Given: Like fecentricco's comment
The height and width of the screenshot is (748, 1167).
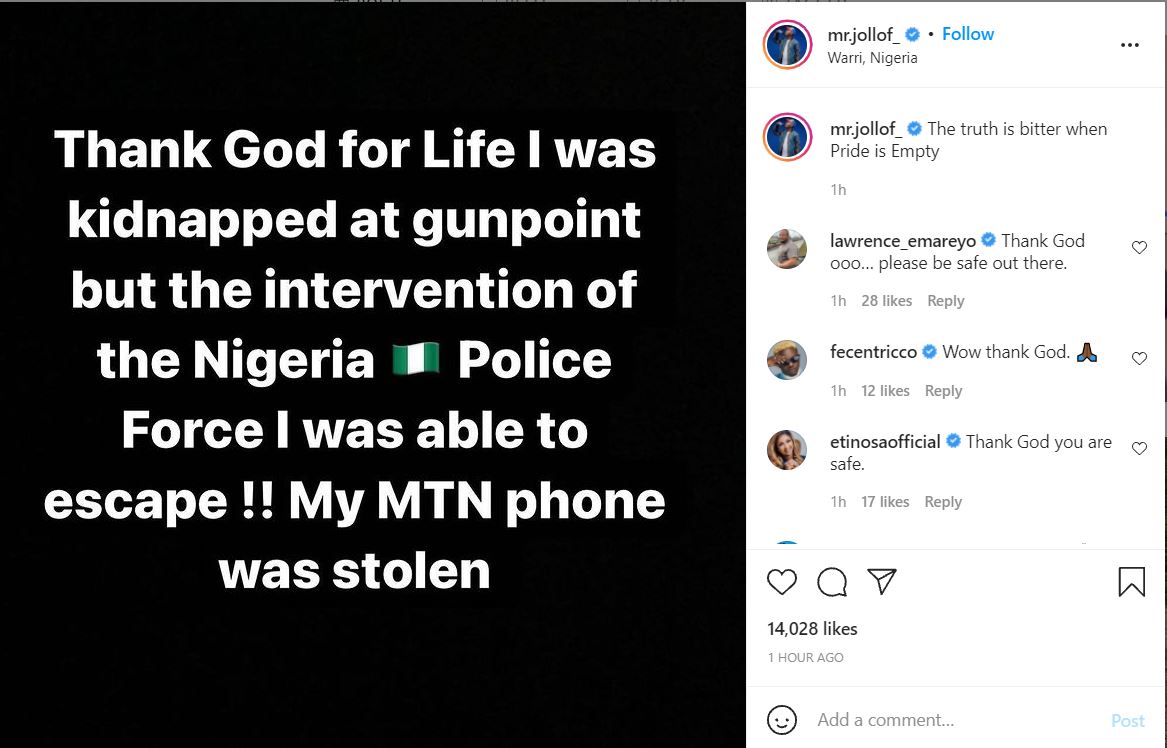Looking at the screenshot, I should (x=1139, y=358).
